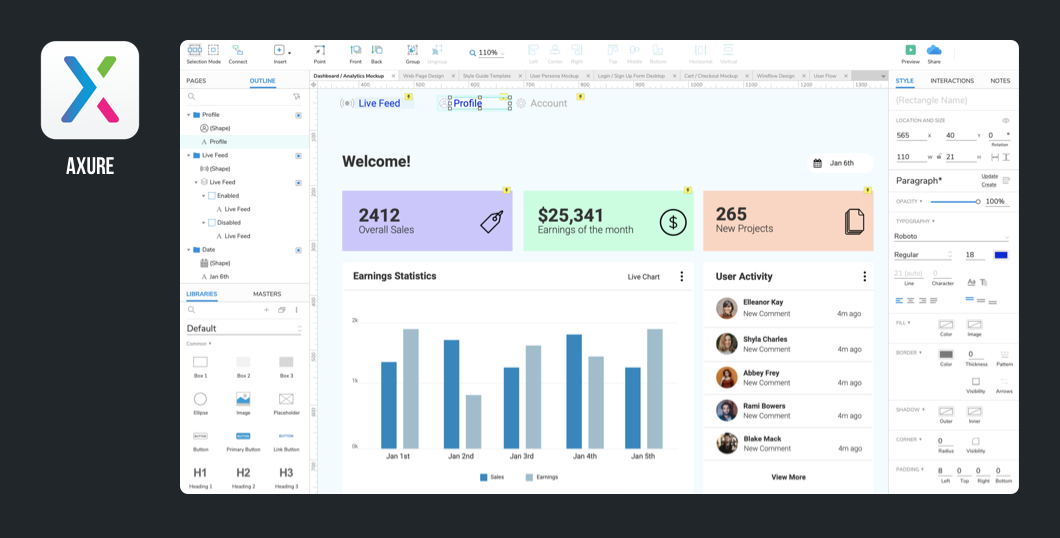
Task: Click Update style link
Action: click(989, 176)
